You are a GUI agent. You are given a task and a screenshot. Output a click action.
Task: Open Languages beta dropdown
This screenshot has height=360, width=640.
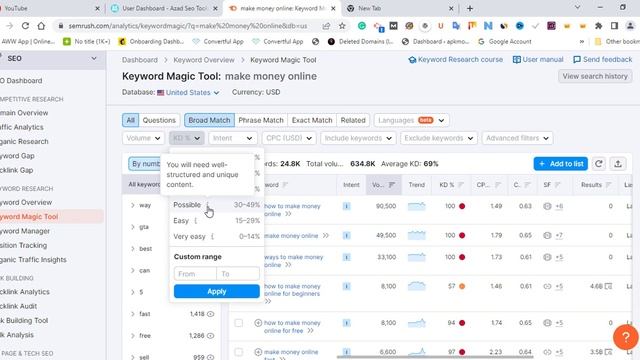tap(411, 120)
